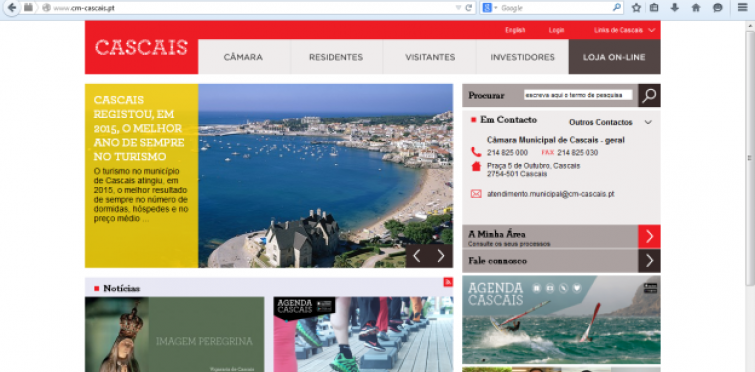Screen dimensions: 755x372
Task: Open A Minha Área red arrow button
Action: (649, 236)
